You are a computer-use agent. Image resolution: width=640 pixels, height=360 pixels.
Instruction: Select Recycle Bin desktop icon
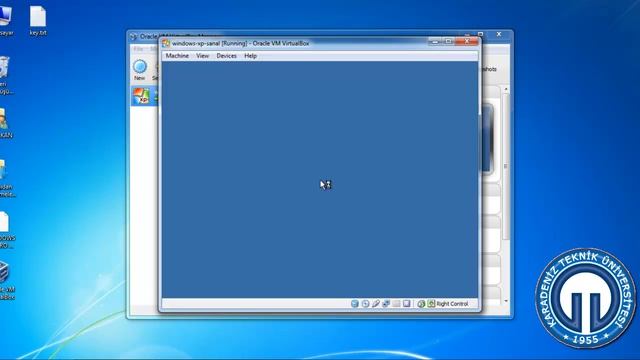[5, 76]
